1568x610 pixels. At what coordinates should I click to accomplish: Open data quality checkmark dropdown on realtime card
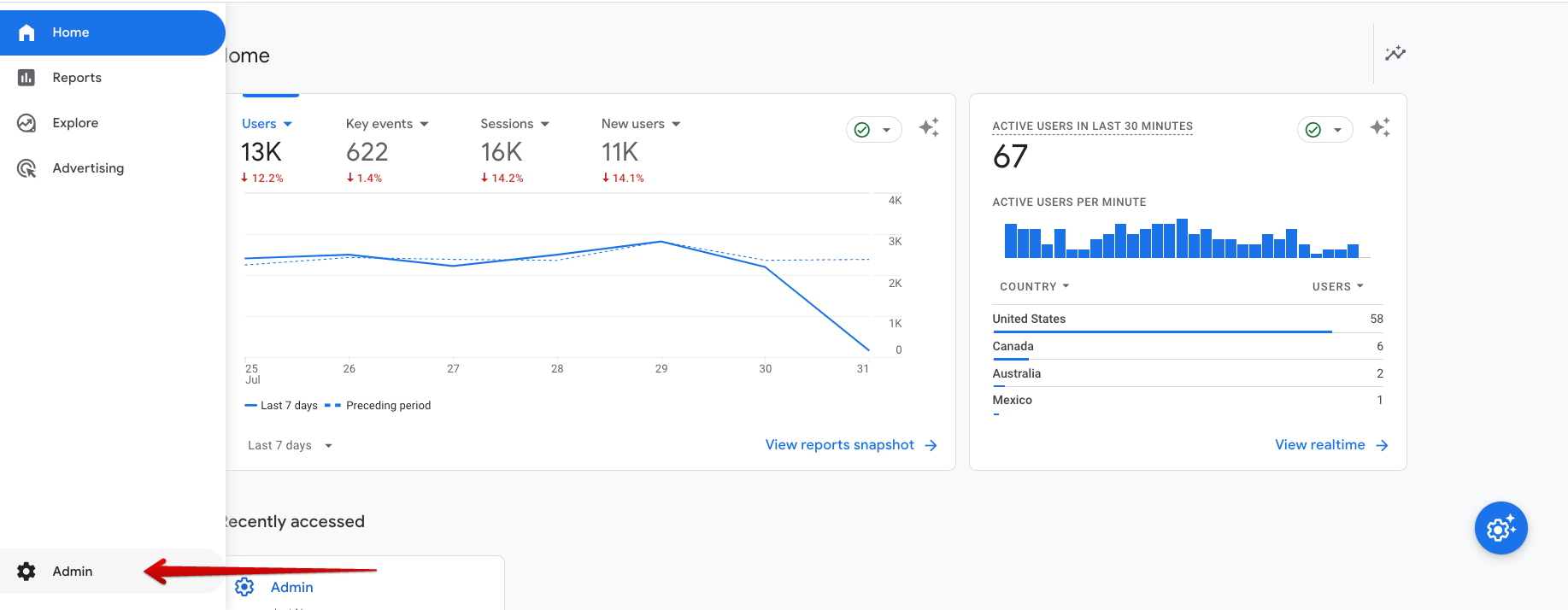pos(1324,130)
